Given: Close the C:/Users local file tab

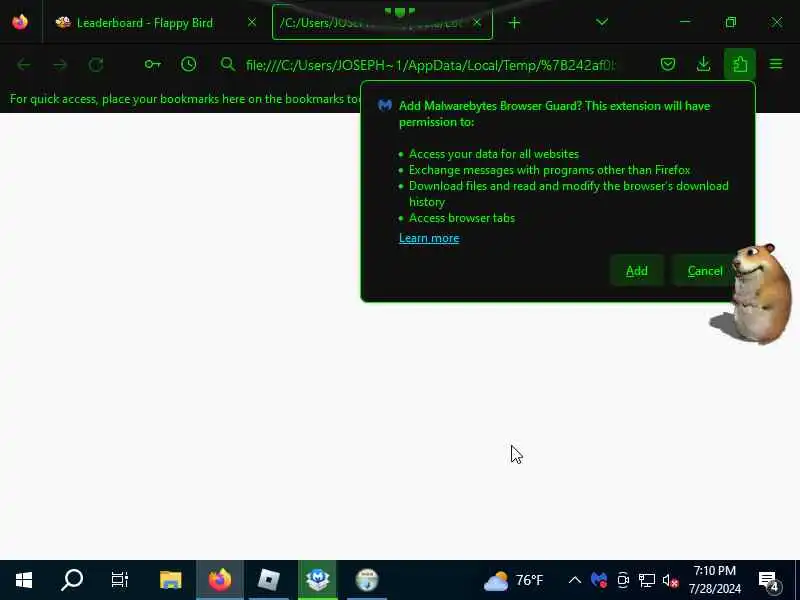Looking at the screenshot, I should tap(477, 22).
